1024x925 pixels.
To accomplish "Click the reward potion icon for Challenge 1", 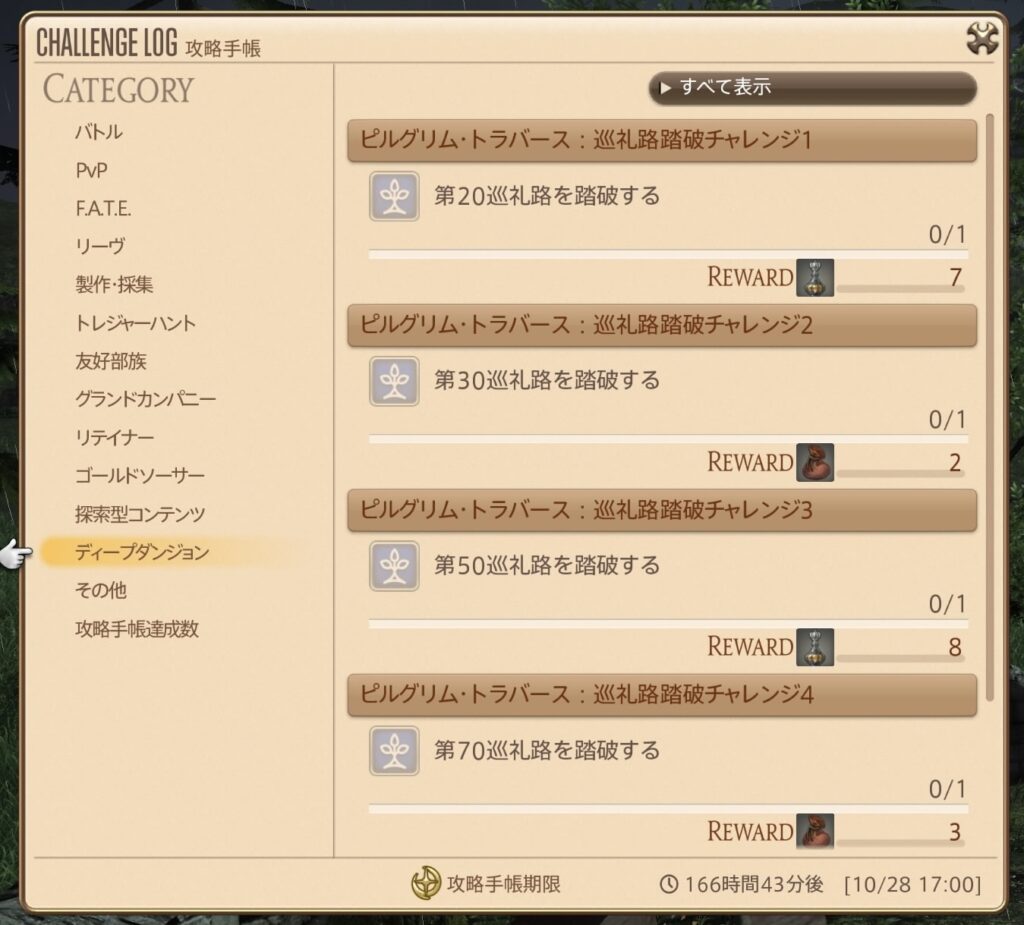I will (x=814, y=278).
